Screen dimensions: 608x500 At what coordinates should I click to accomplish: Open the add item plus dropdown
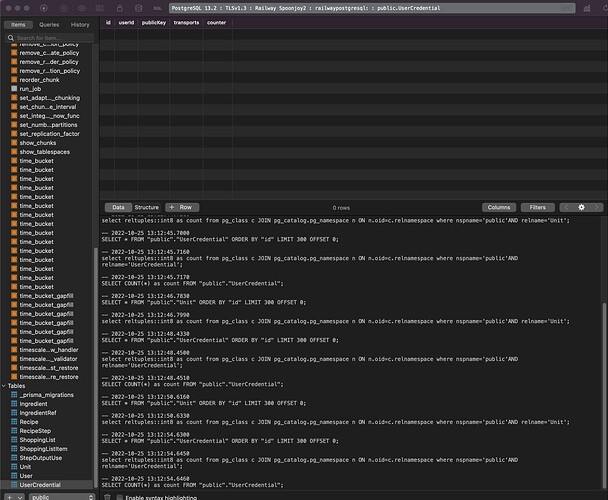pyautogui.click(x=14, y=497)
